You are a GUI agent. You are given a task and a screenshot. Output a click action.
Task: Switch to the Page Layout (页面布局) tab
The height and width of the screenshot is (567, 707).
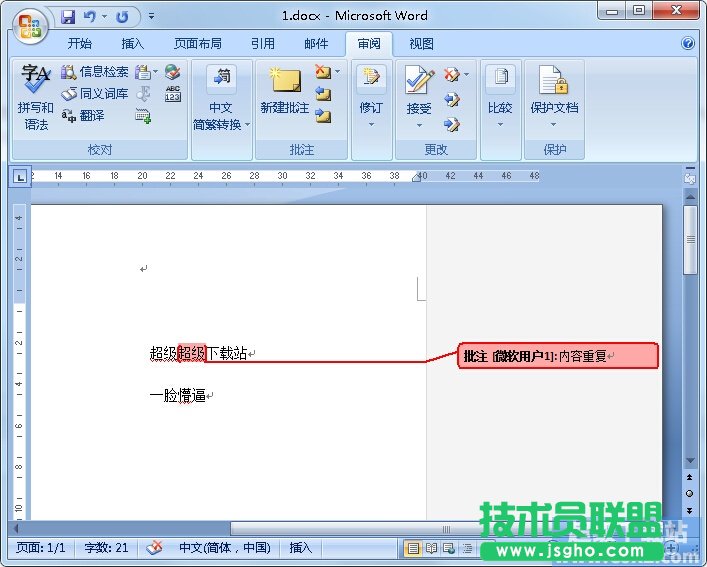click(x=198, y=44)
